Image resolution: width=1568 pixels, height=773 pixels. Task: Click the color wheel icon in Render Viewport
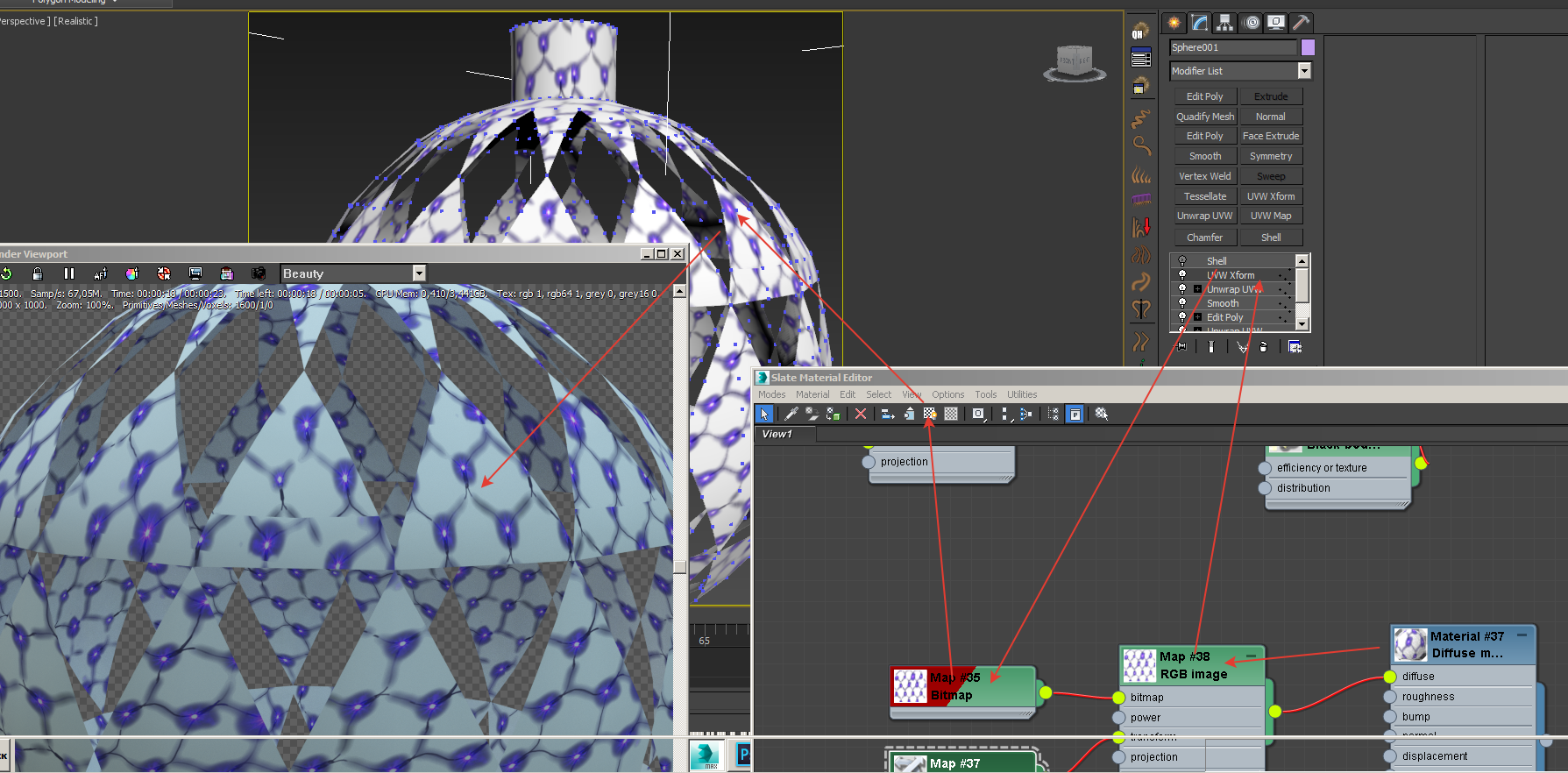(131, 274)
